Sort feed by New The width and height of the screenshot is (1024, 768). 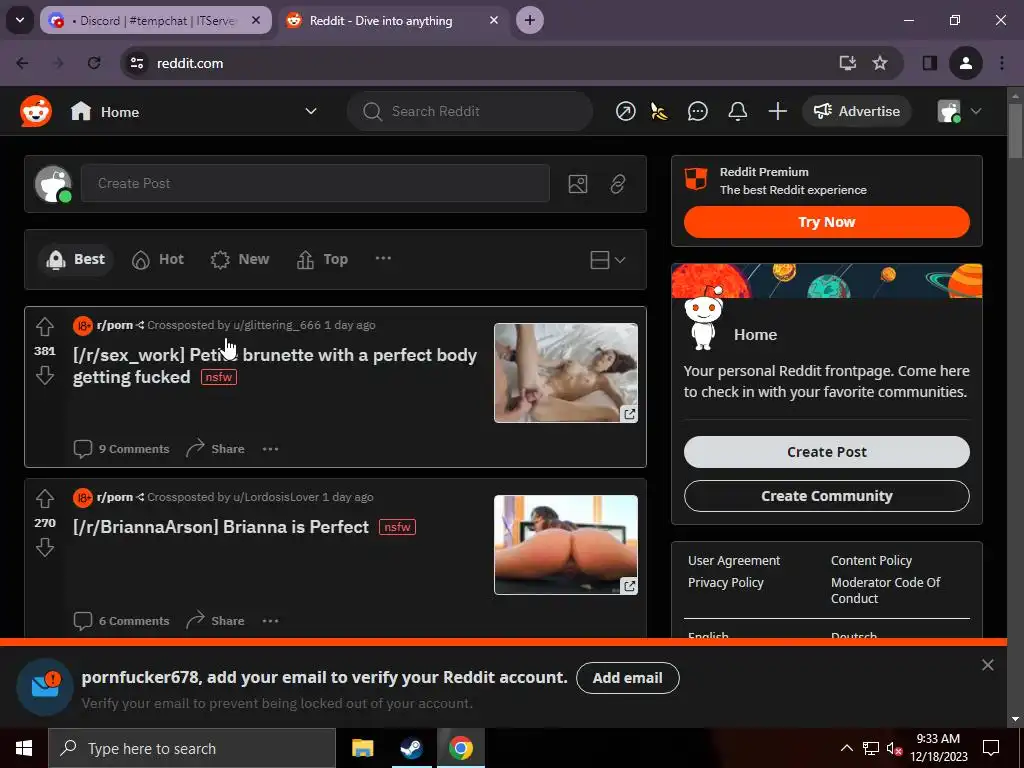(x=240, y=259)
